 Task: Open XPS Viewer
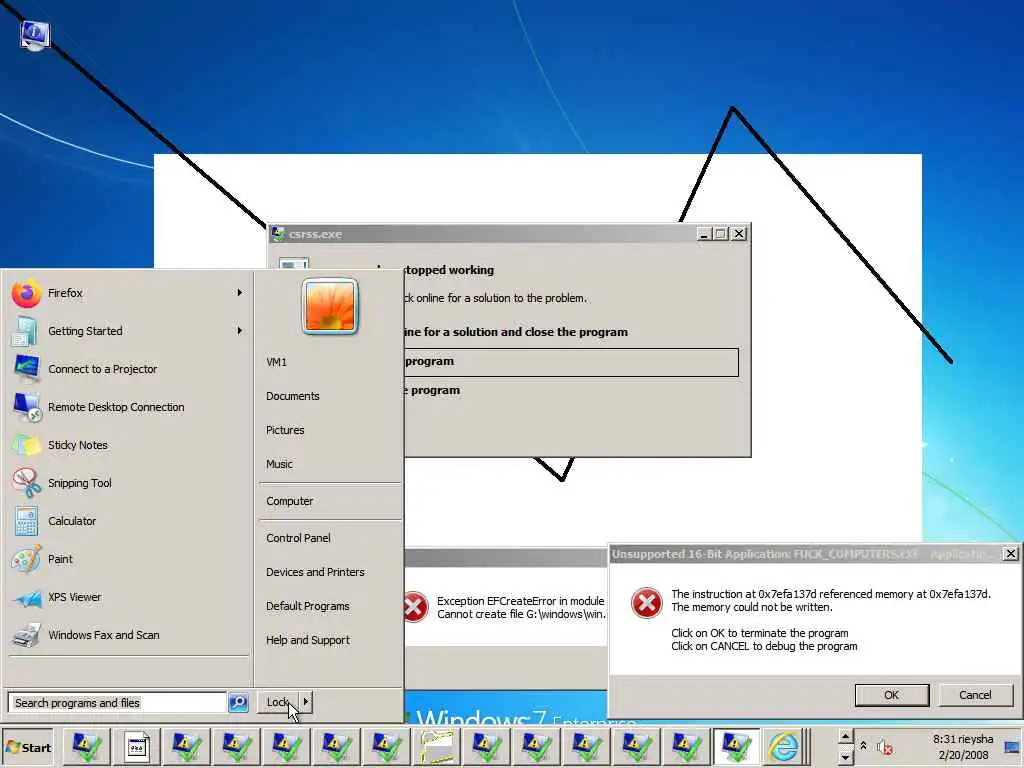pyautogui.click(x=127, y=596)
